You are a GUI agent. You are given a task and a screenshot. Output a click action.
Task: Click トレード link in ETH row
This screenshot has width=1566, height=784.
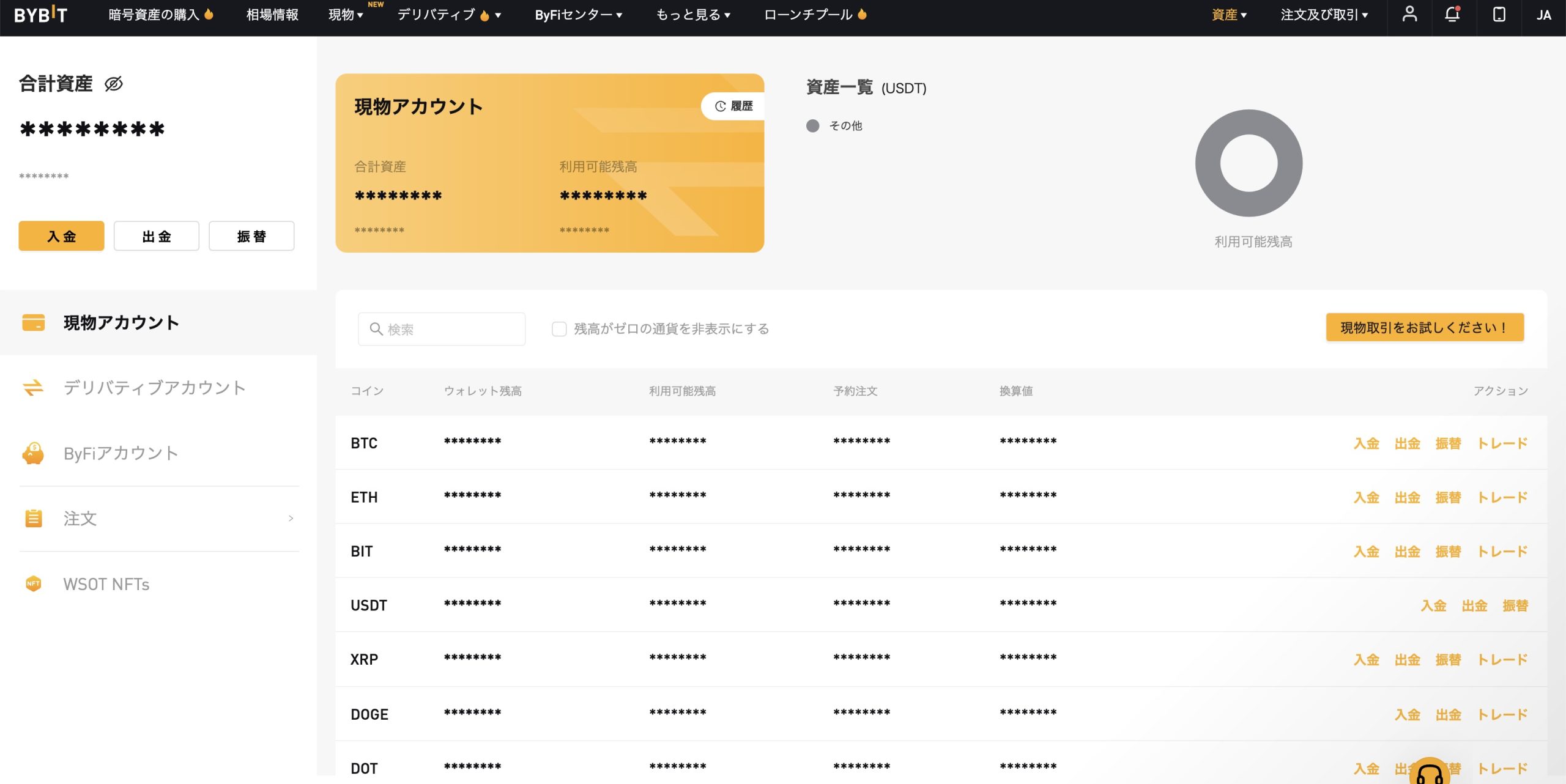(x=1502, y=498)
